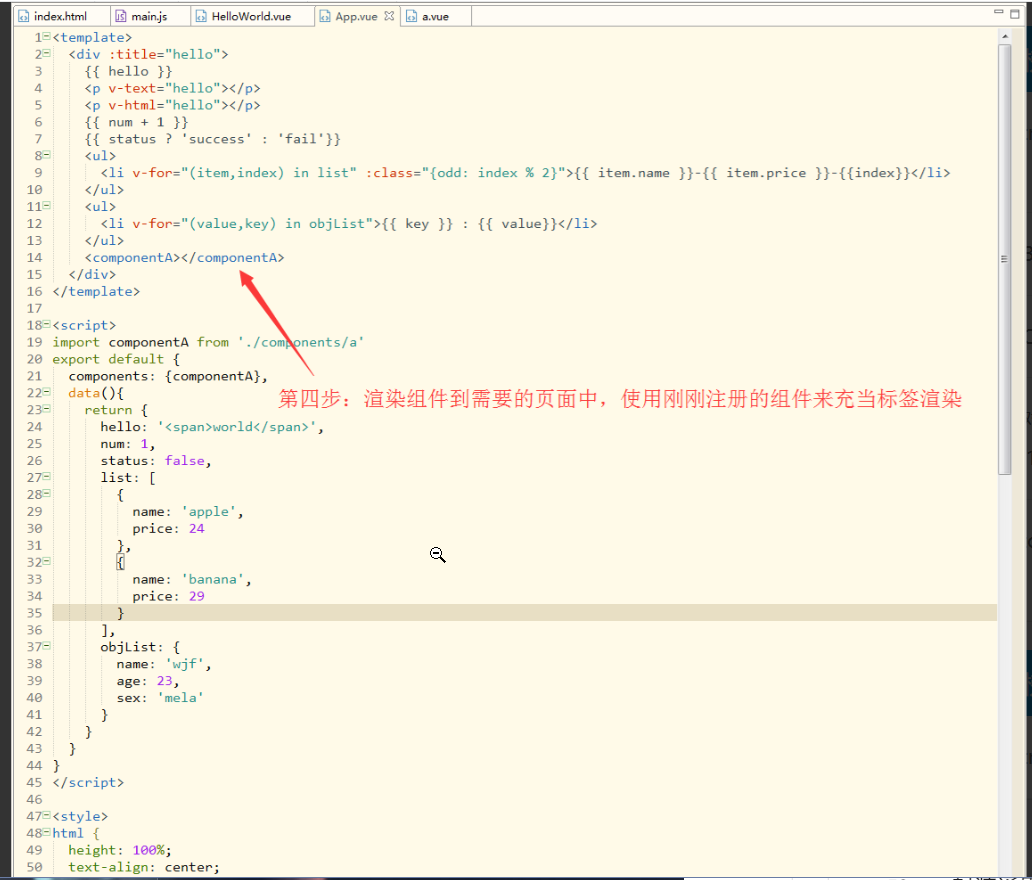This screenshot has width=1032, height=880.
Task: Collapse the objList fold on line 37
Action: point(47,646)
